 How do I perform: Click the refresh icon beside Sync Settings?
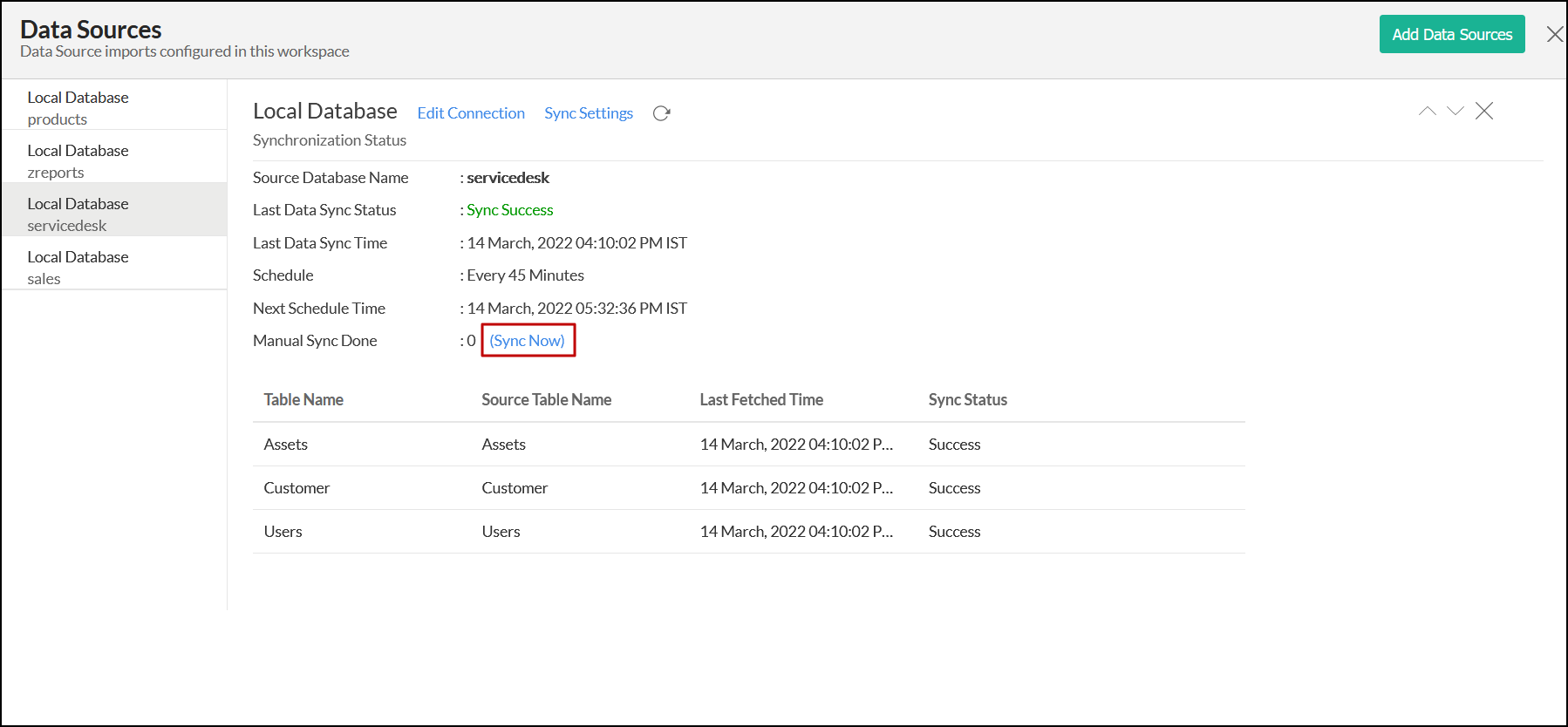[661, 113]
